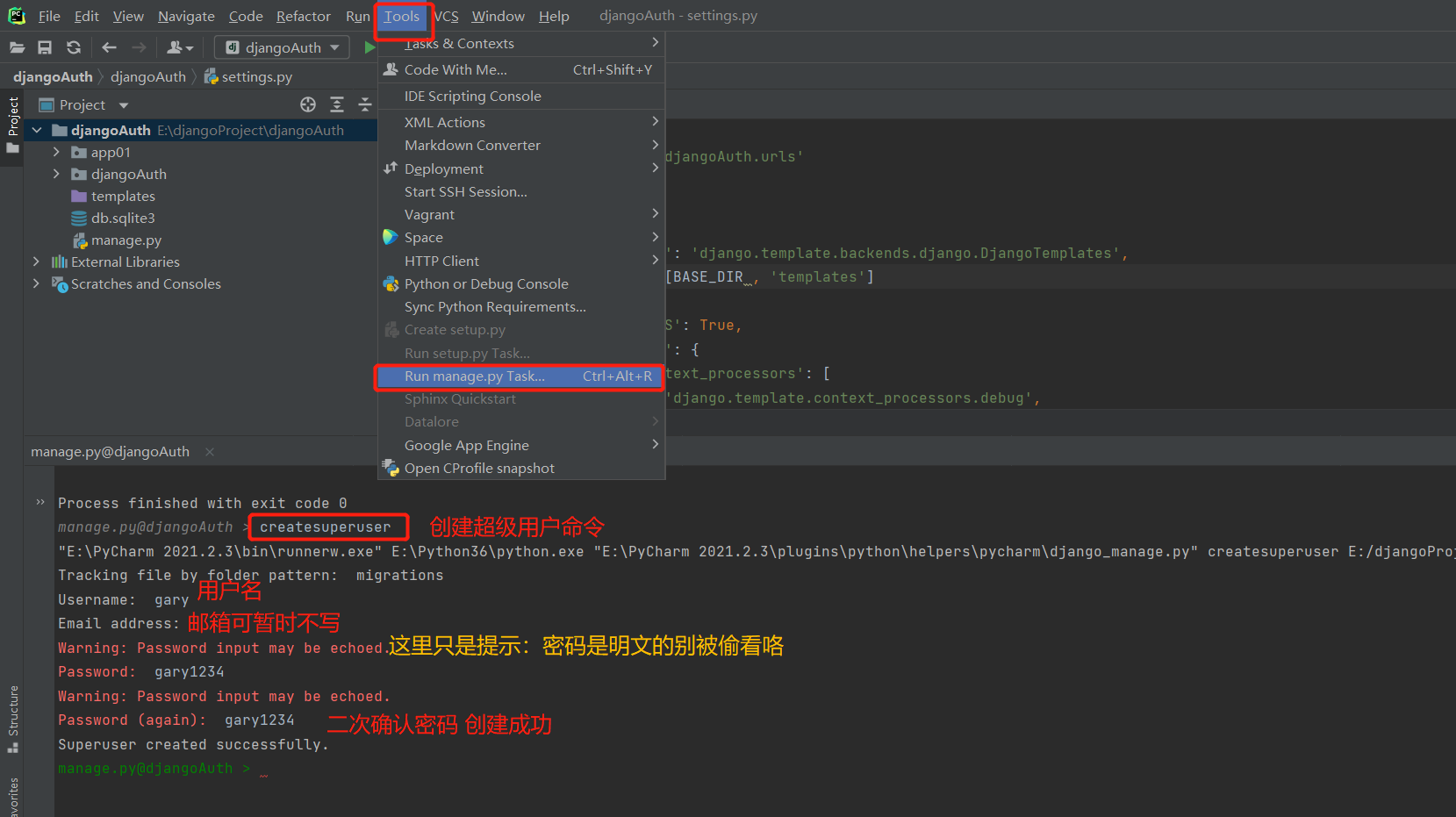Open the VCS menu
Screen dimensions: 1456x817
[447, 16]
